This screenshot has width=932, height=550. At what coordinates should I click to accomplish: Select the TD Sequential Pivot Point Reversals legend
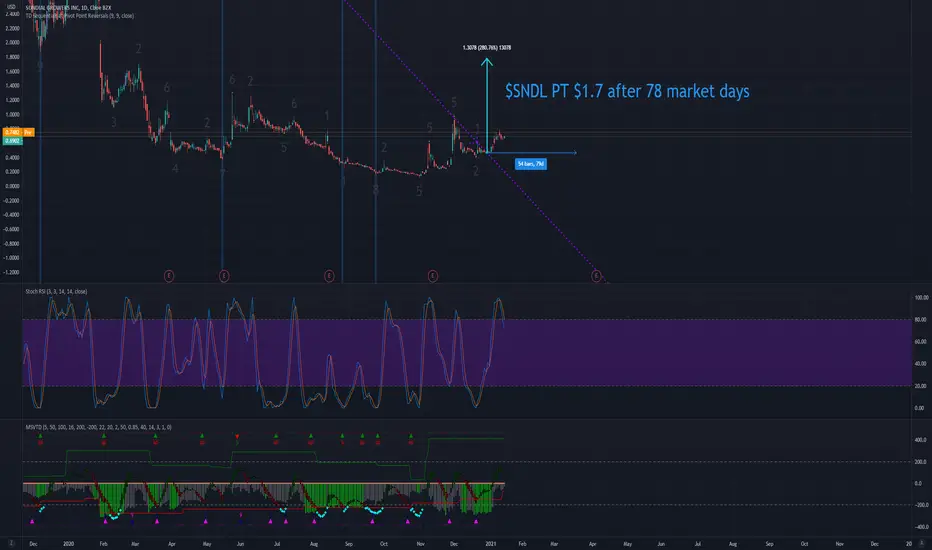[x=80, y=16]
